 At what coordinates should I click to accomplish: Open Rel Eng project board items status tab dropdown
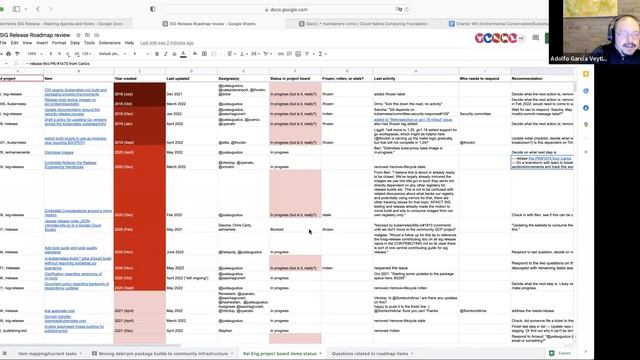[x=321, y=353]
